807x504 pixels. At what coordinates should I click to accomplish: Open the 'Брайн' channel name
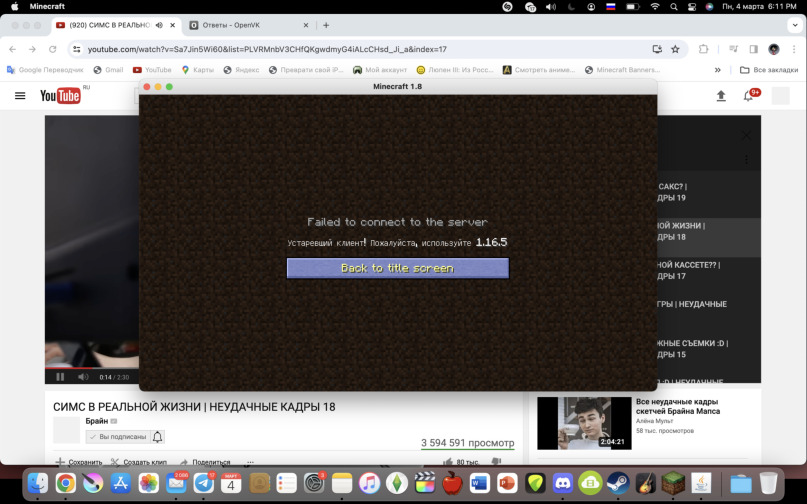pyautogui.click(x=97, y=421)
